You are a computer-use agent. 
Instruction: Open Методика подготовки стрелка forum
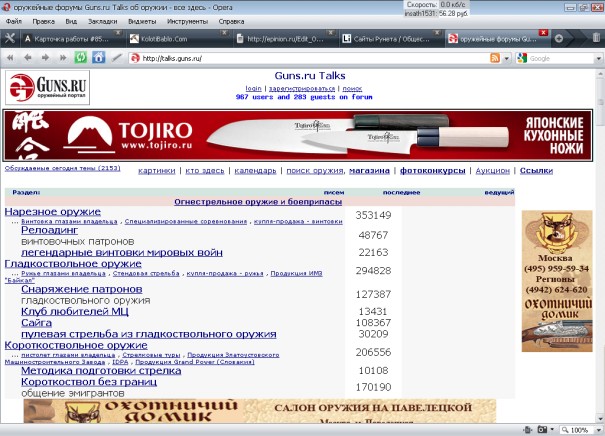click(101, 370)
